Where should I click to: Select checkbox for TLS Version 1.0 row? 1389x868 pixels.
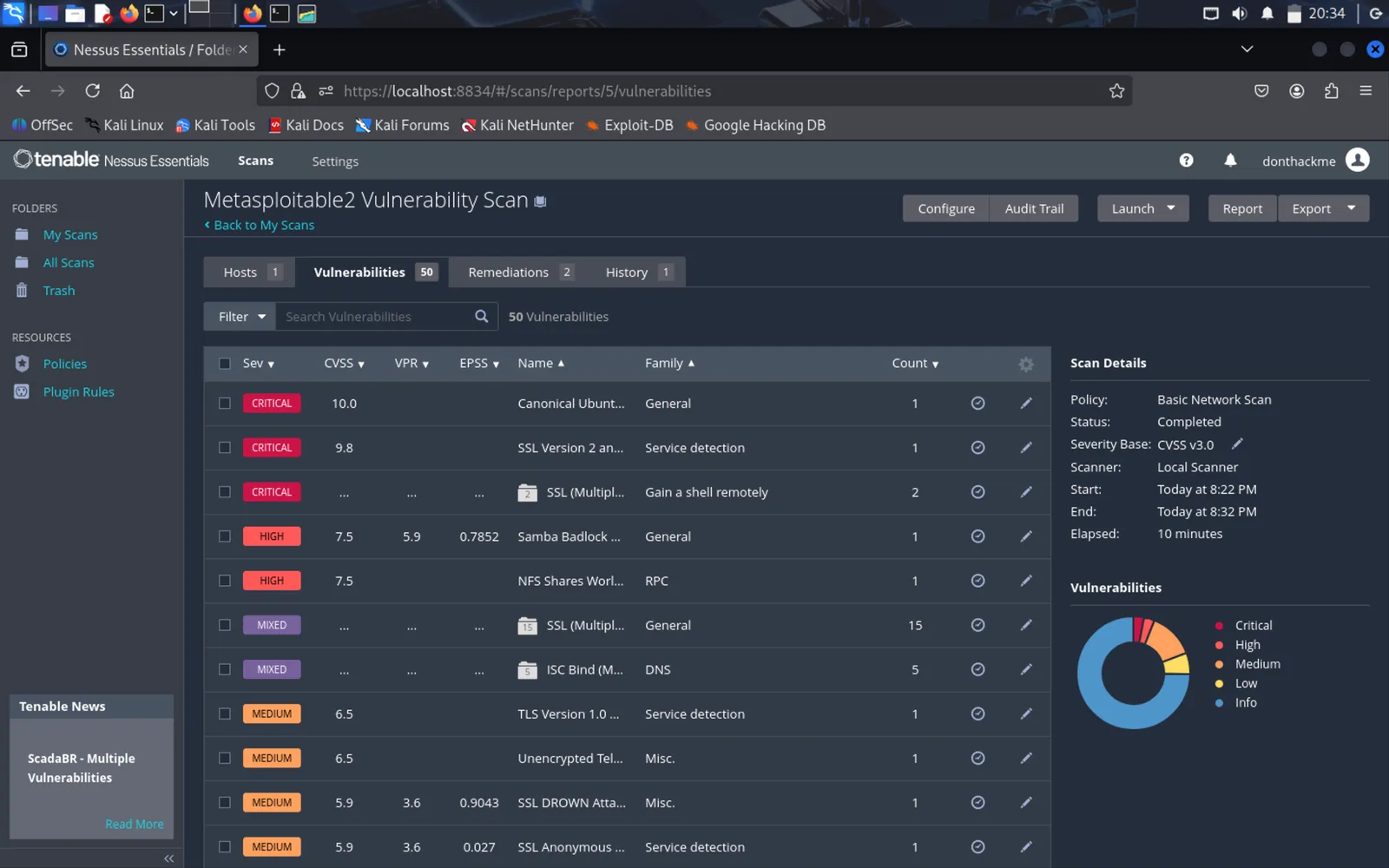point(225,713)
